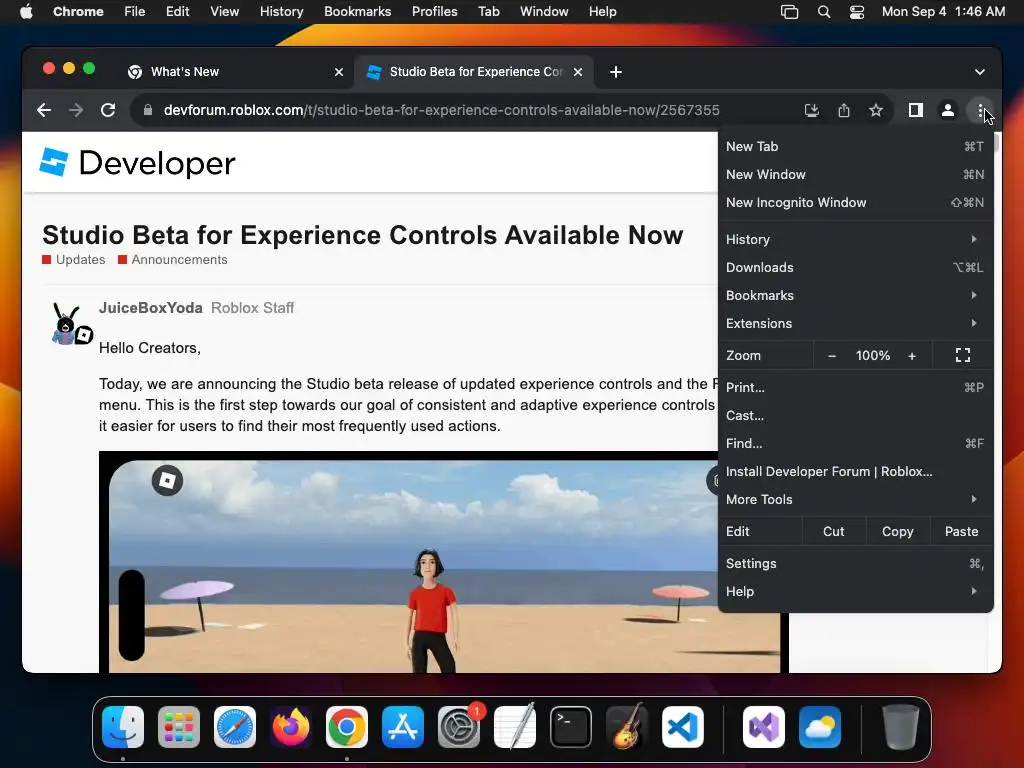This screenshot has width=1024, height=768.
Task: Open the Chrome profile avatar menu
Action: (948, 110)
